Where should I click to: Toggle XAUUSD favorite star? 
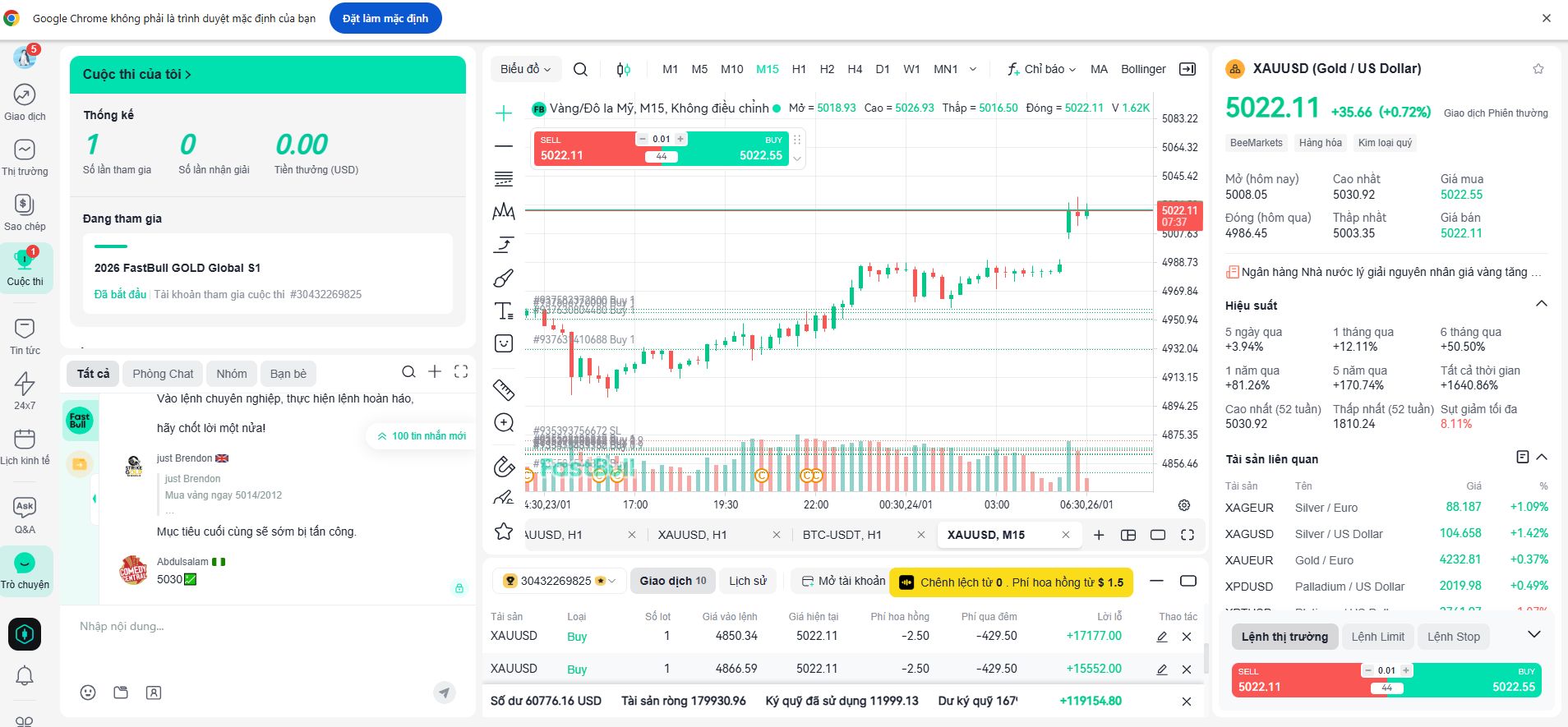tap(1538, 69)
